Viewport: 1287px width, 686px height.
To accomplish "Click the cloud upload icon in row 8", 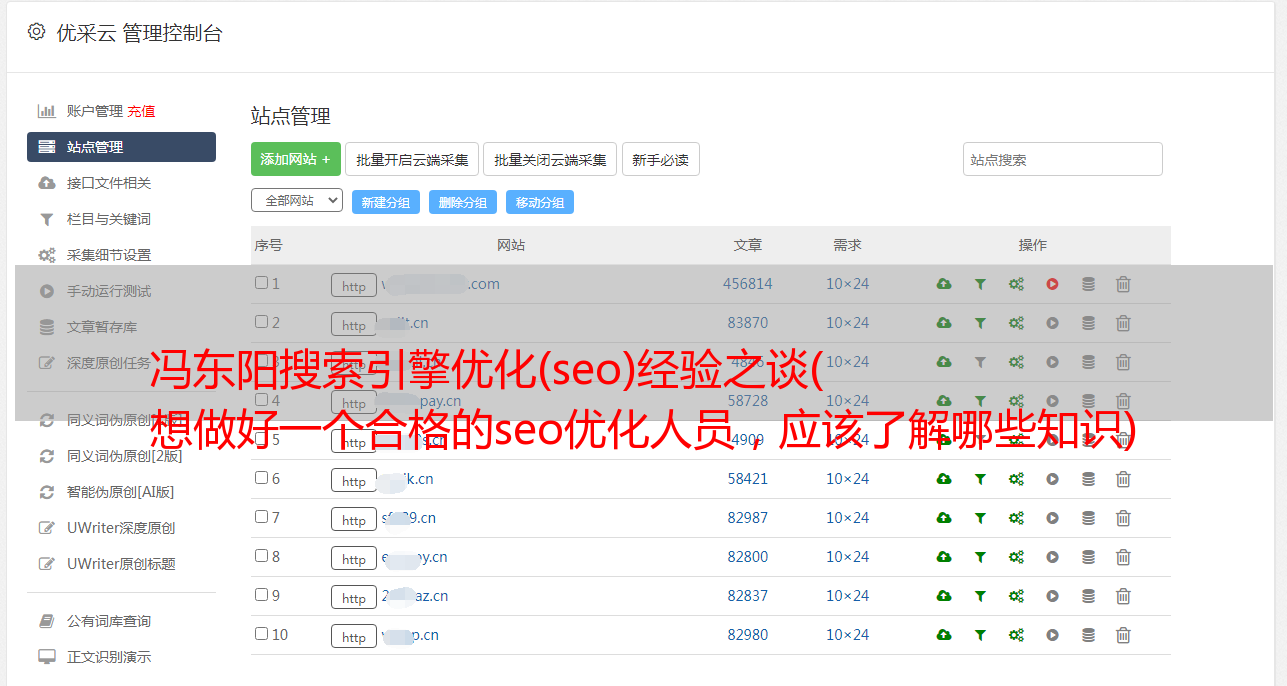I will coord(944,557).
